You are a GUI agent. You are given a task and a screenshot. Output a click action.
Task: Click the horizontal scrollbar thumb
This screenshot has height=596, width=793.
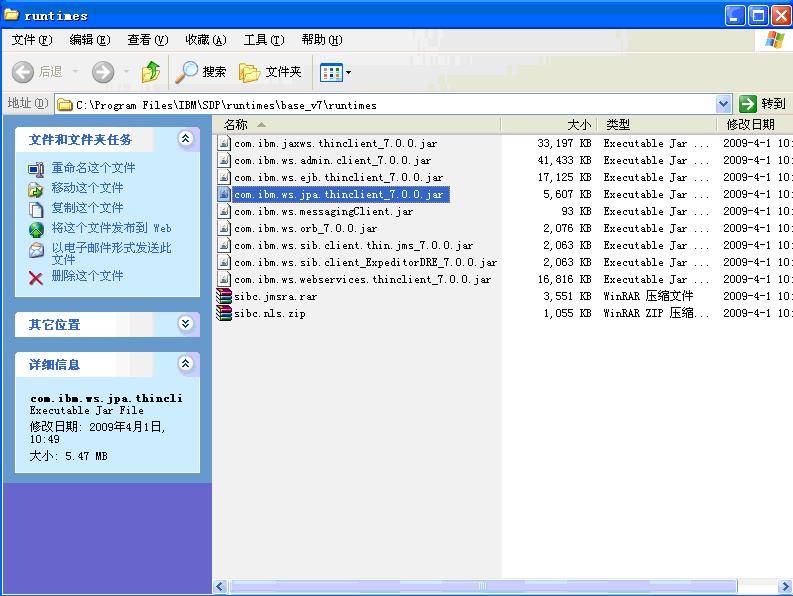[483, 586]
